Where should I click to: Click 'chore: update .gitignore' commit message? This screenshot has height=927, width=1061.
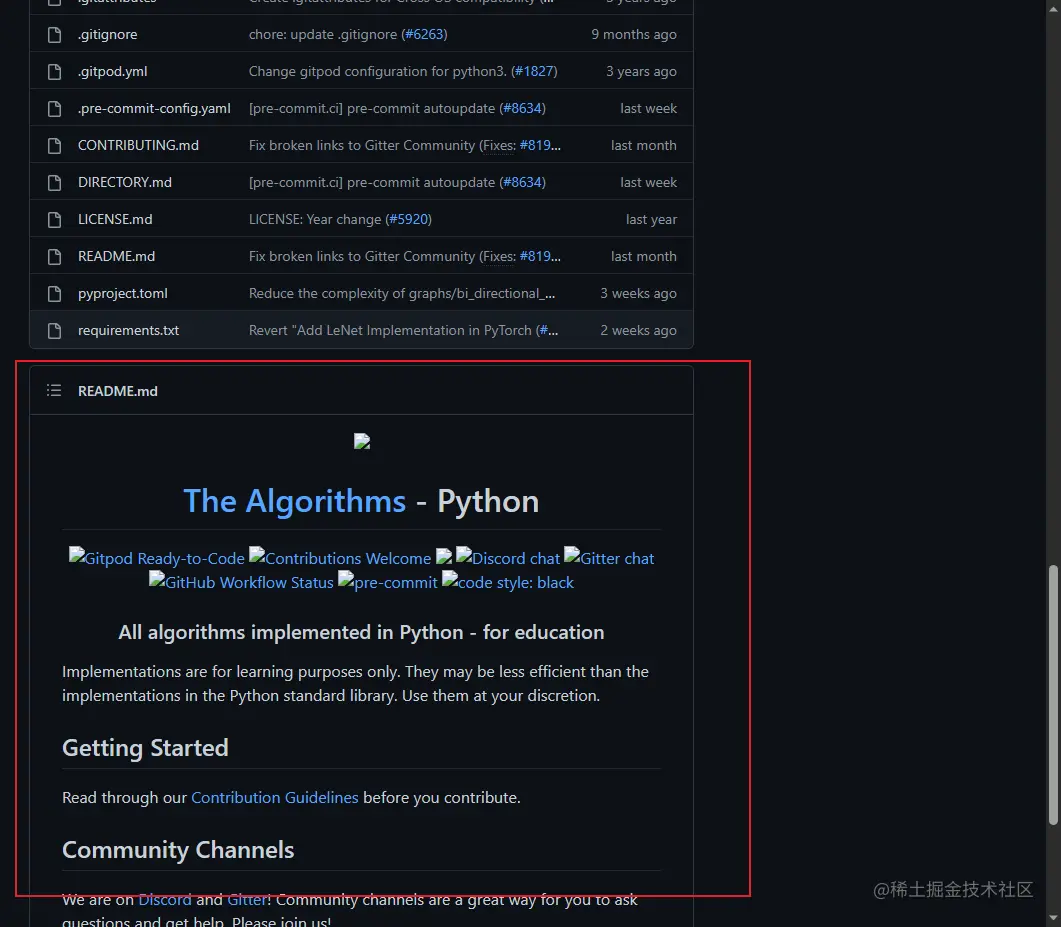pos(323,35)
